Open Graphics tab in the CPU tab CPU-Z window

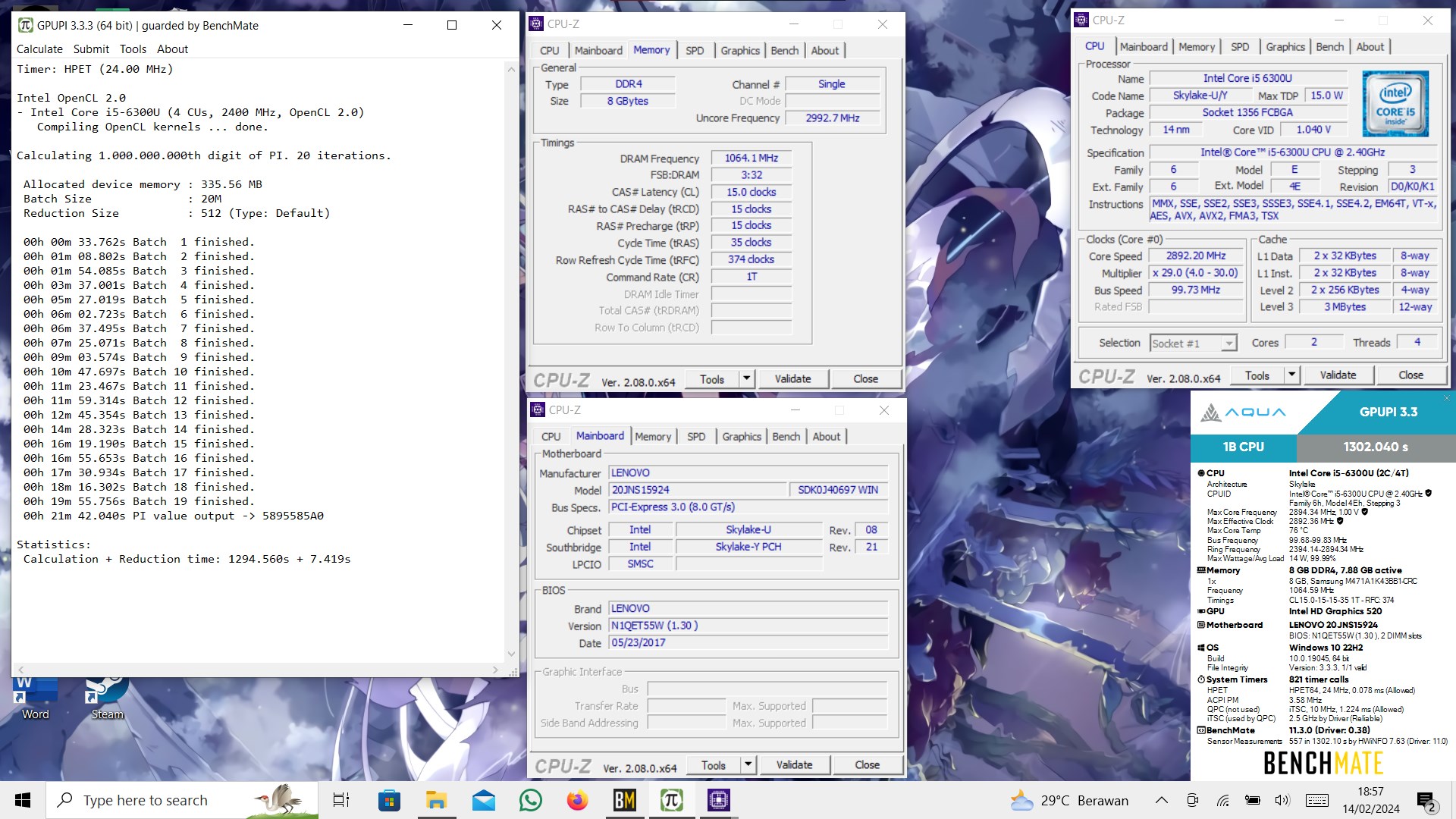(1285, 47)
